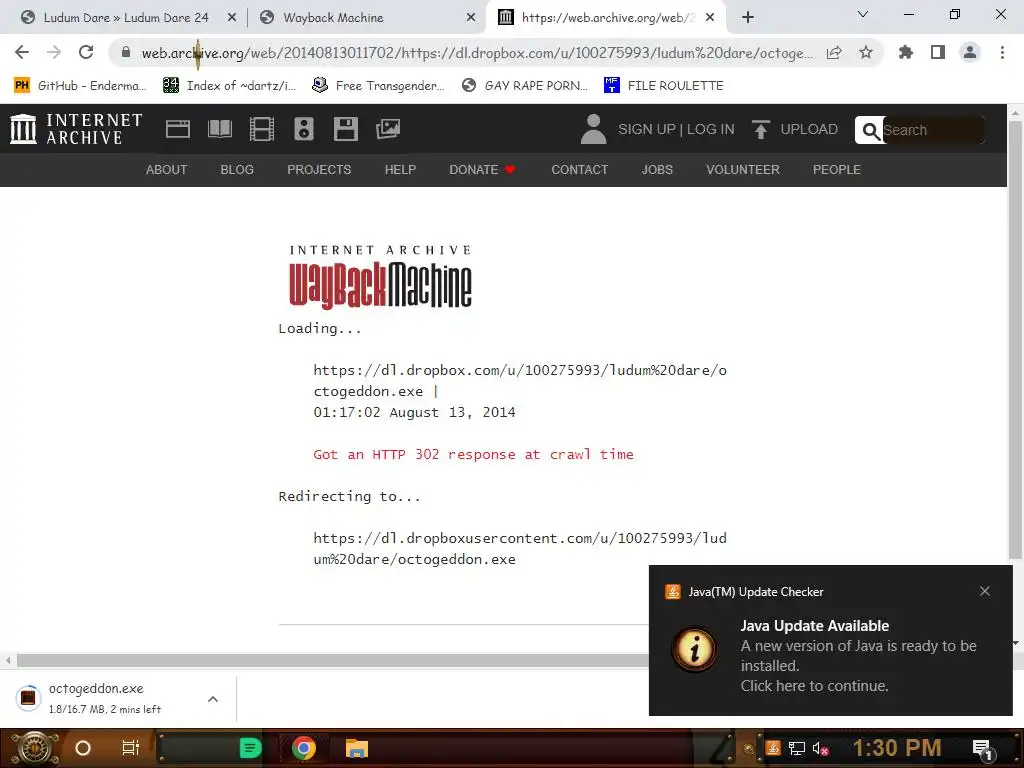
Task: Bookmark this page with the star
Action: pyautogui.click(x=866, y=52)
